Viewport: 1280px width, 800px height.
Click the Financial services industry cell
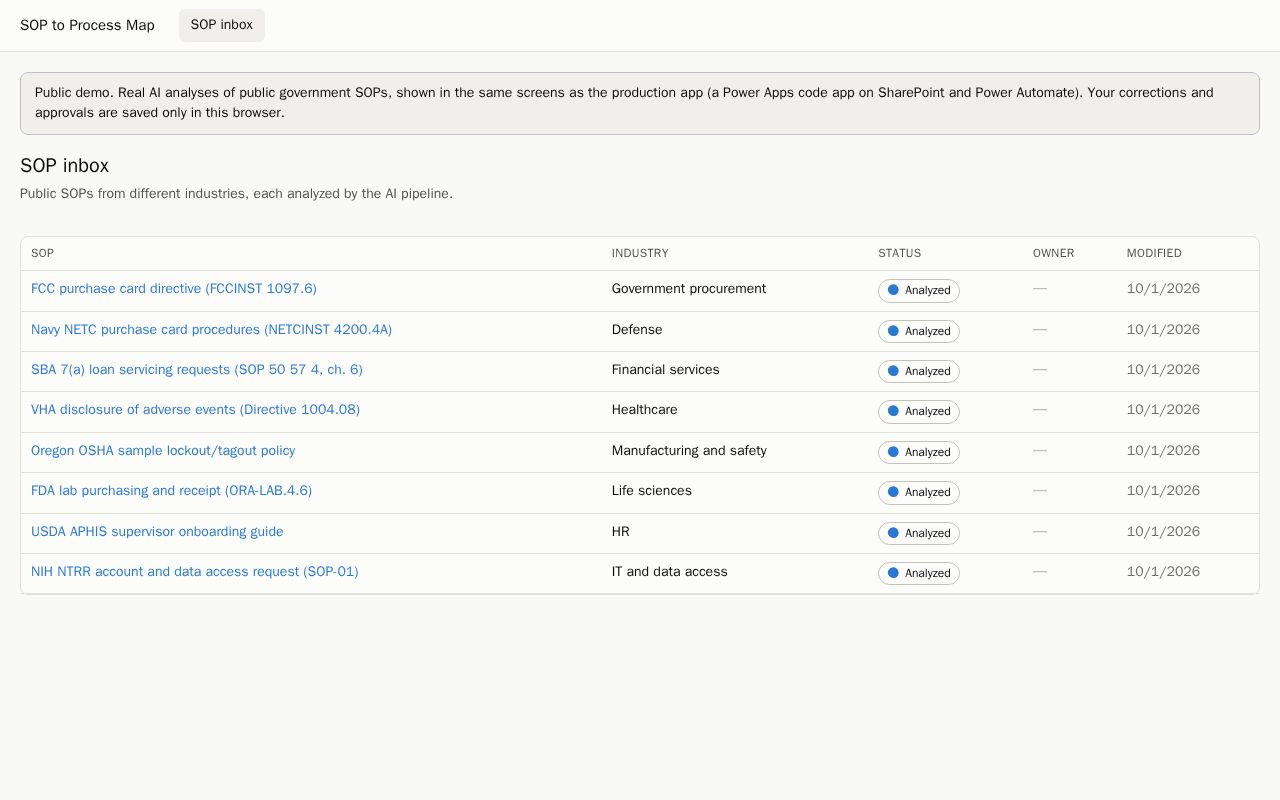pos(666,370)
